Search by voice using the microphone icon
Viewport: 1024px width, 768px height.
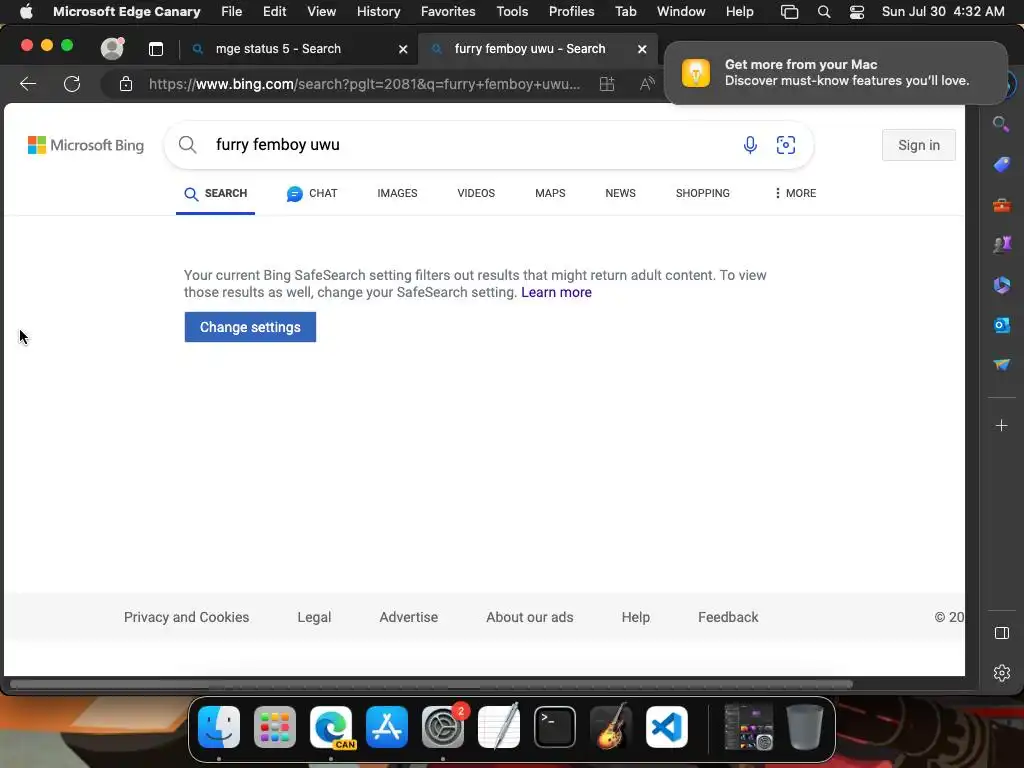coord(750,144)
